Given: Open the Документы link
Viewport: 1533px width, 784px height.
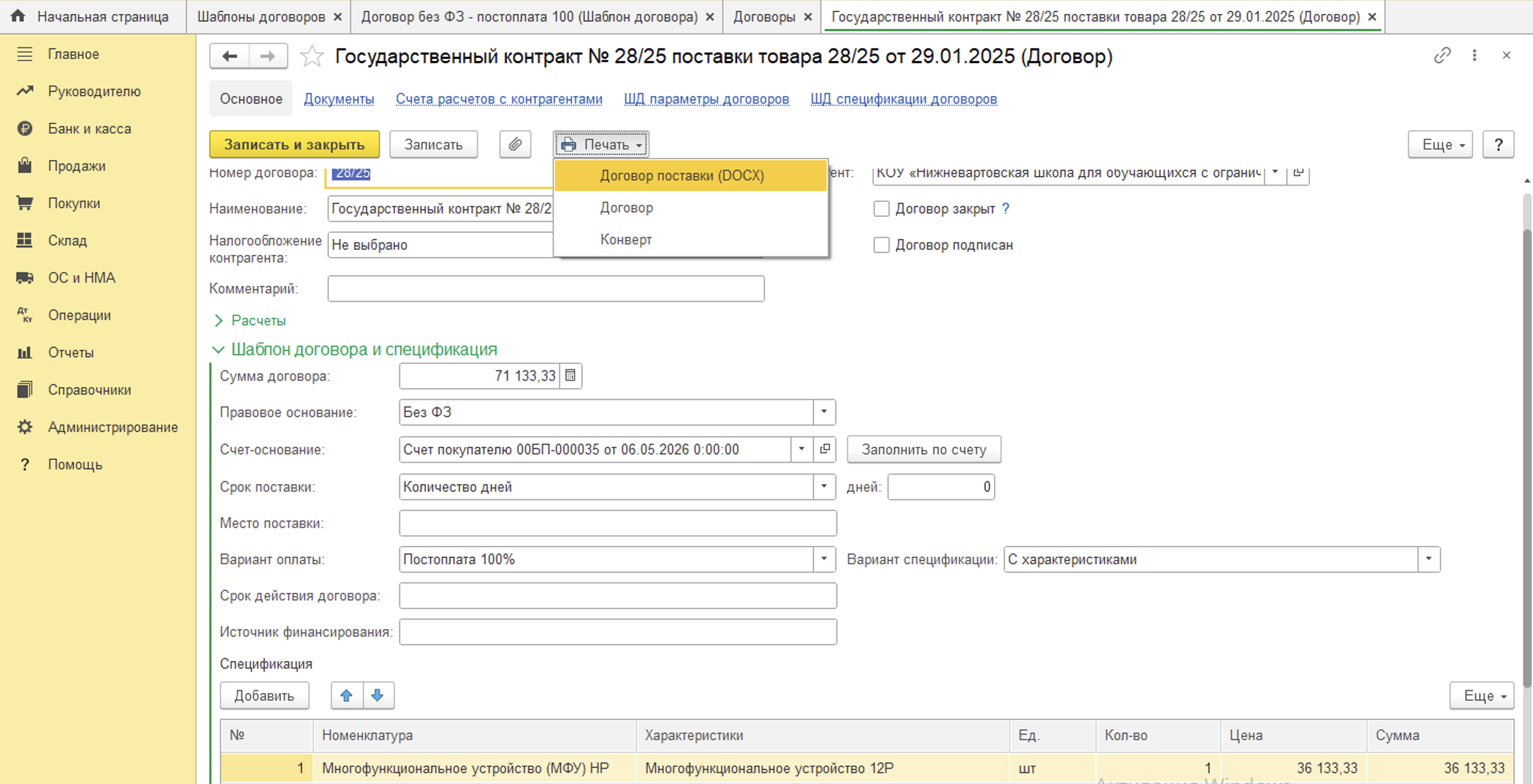Looking at the screenshot, I should pos(339,99).
